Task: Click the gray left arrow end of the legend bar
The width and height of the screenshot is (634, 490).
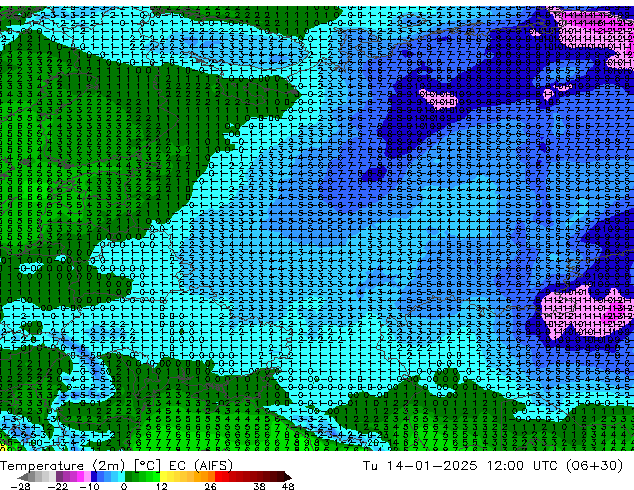Action: pyautogui.click(x=23, y=477)
